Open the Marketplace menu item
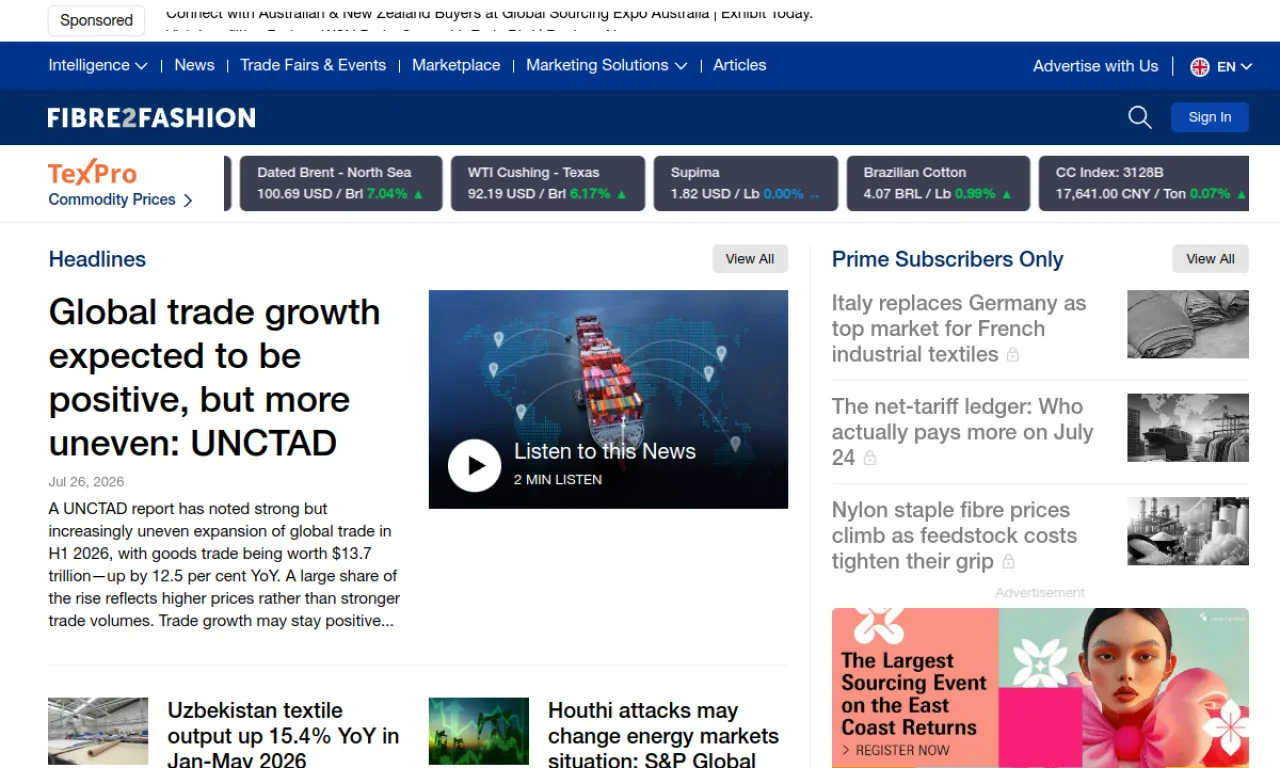This screenshot has height=768, width=1280. tap(456, 65)
